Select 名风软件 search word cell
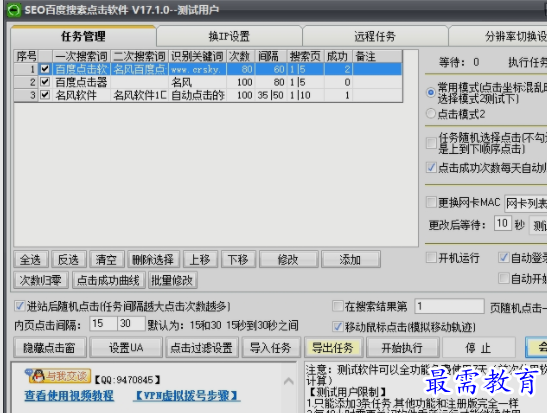 (82, 95)
